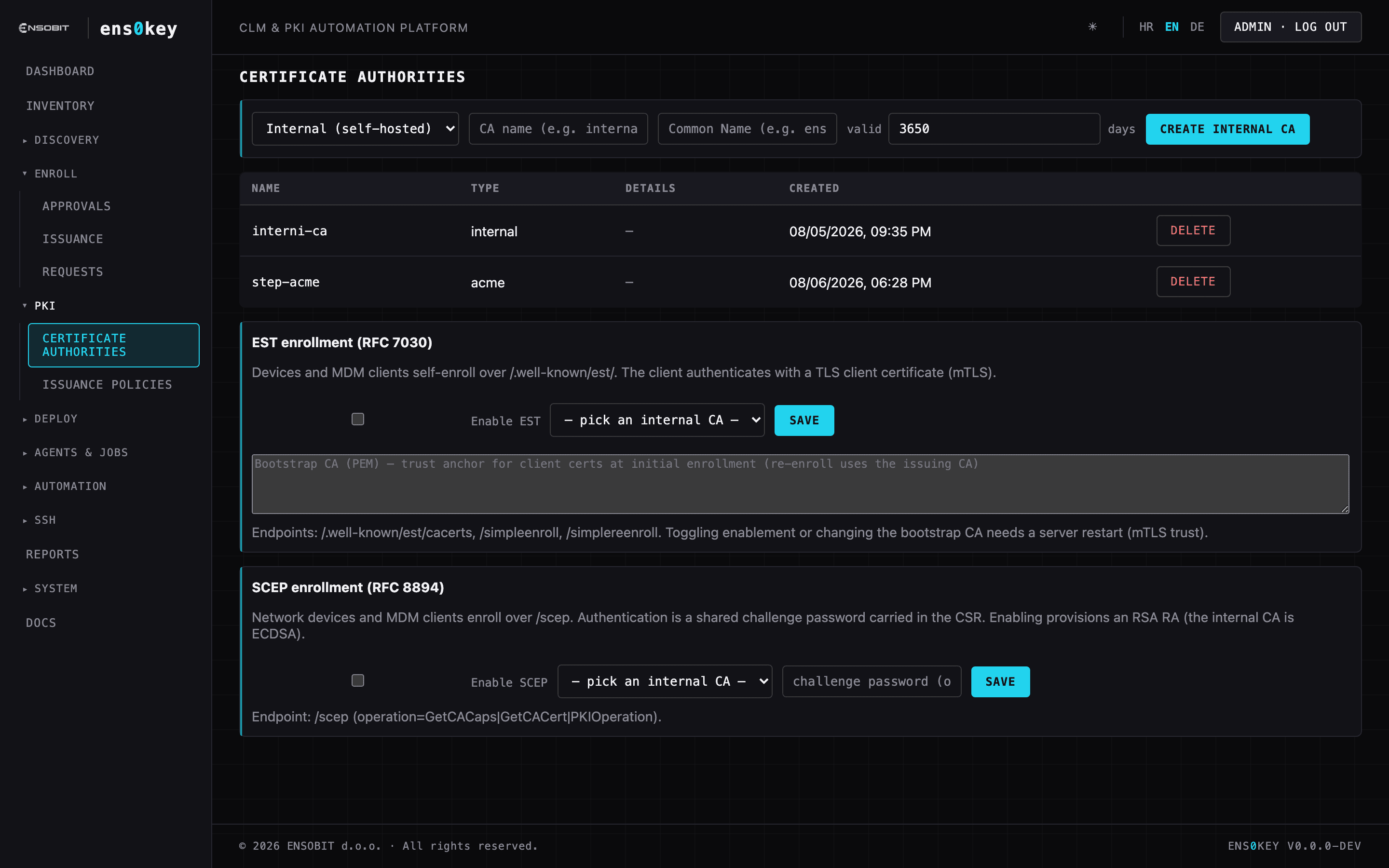The height and width of the screenshot is (868, 1389).
Task: Focus the CA name input field
Action: 558,129
